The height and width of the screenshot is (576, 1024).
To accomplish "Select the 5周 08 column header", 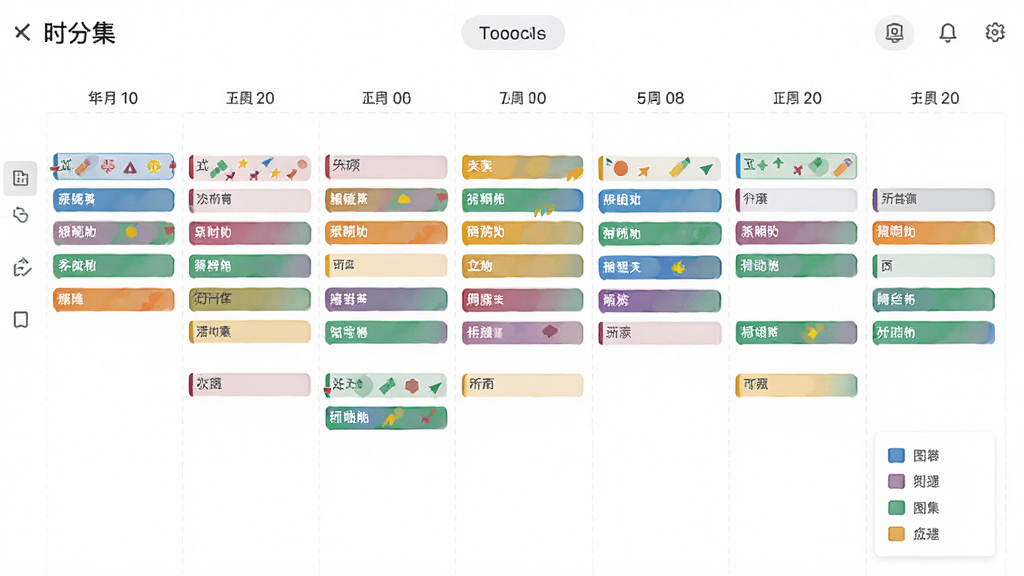I will (660, 98).
